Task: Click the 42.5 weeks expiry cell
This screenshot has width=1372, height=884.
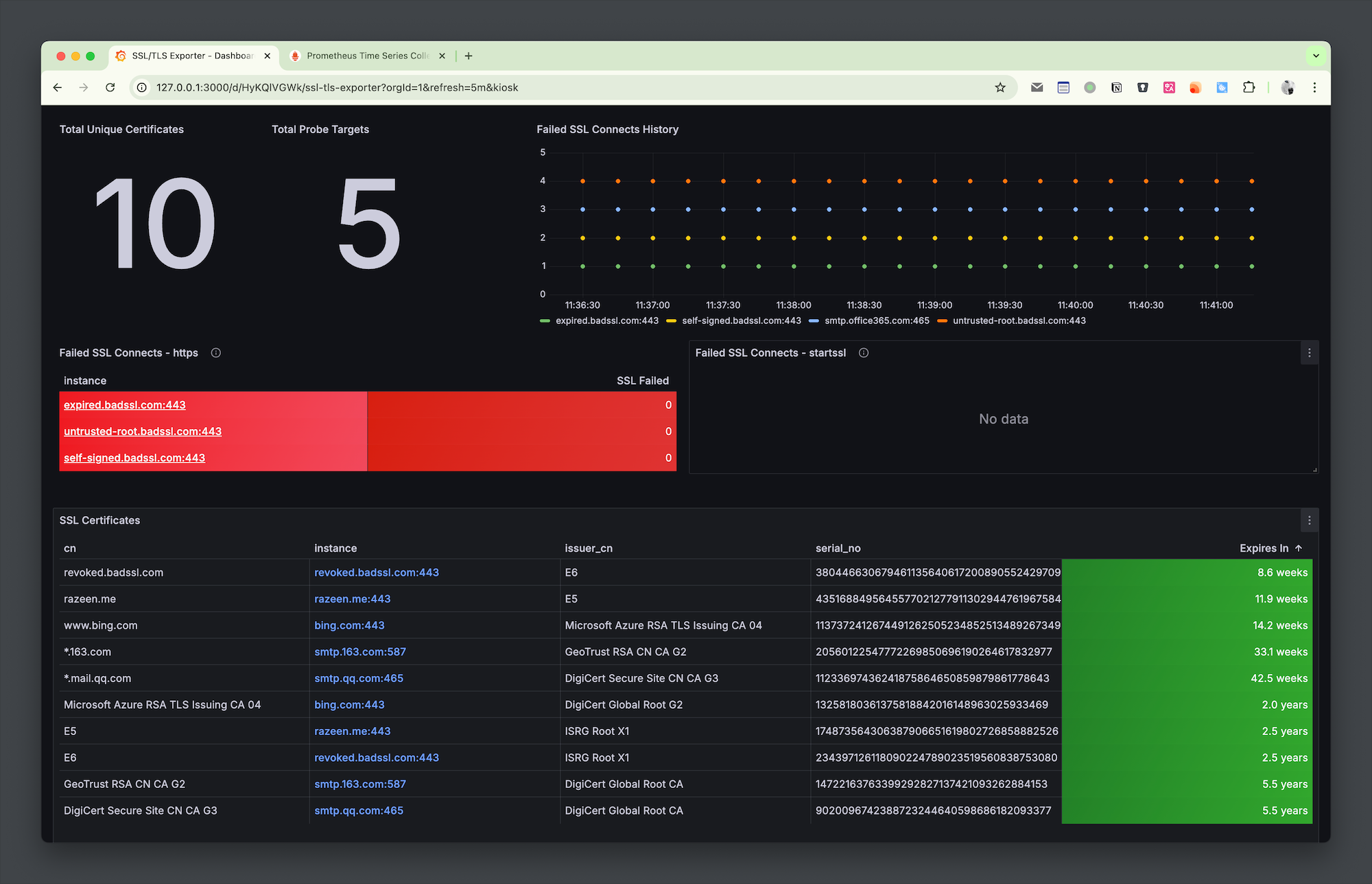Action: (x=1187, y=678)
